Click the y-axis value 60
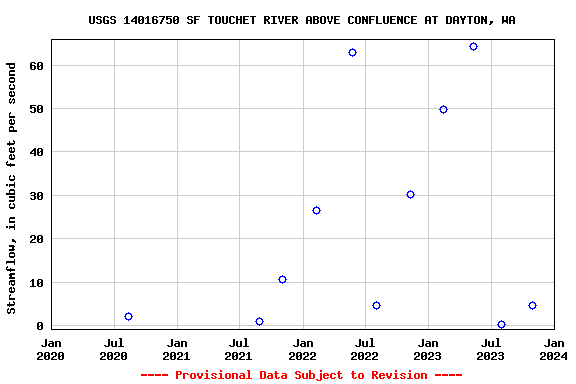 point(36,66)
